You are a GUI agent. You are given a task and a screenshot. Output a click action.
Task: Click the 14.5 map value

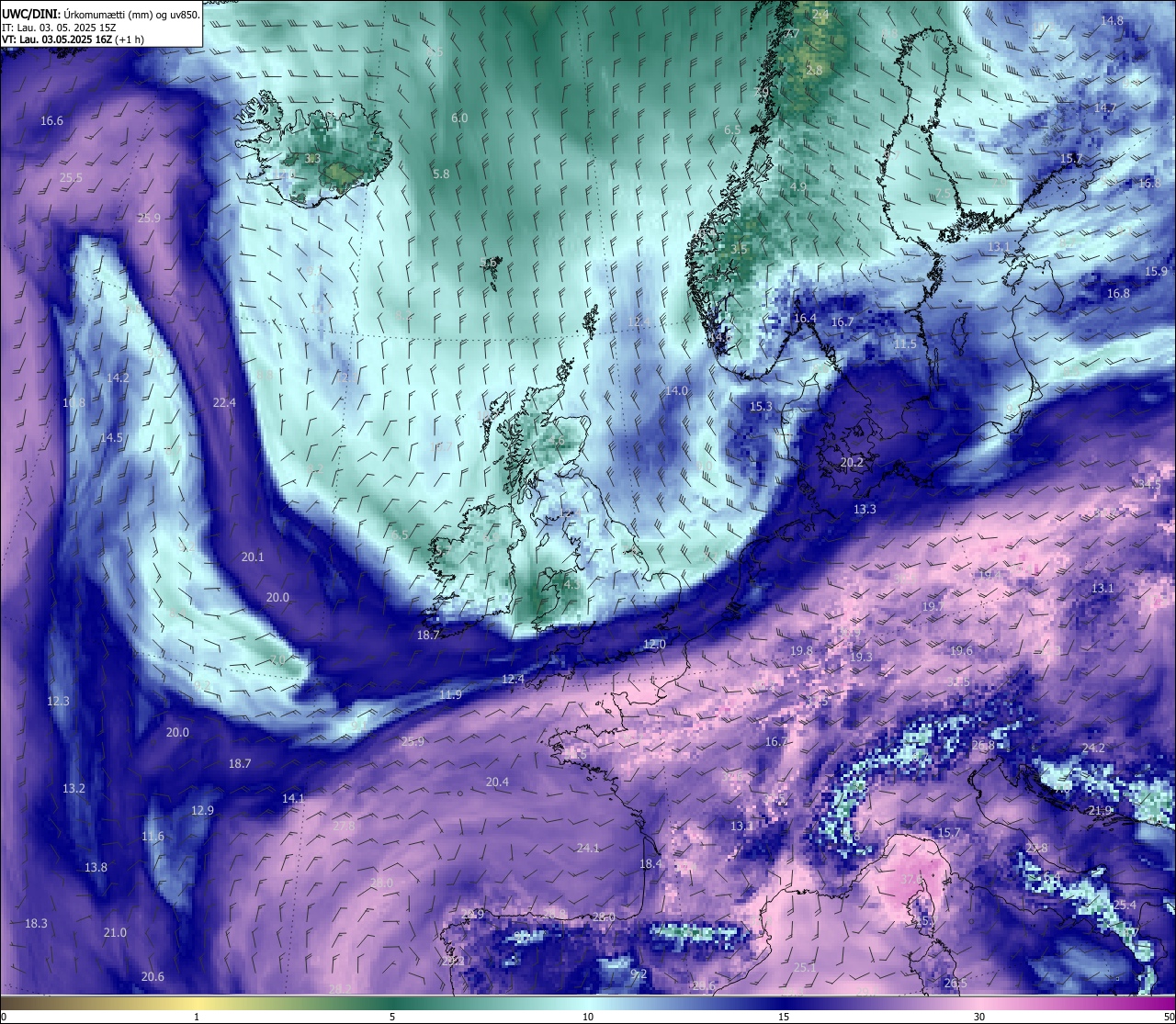111,438
